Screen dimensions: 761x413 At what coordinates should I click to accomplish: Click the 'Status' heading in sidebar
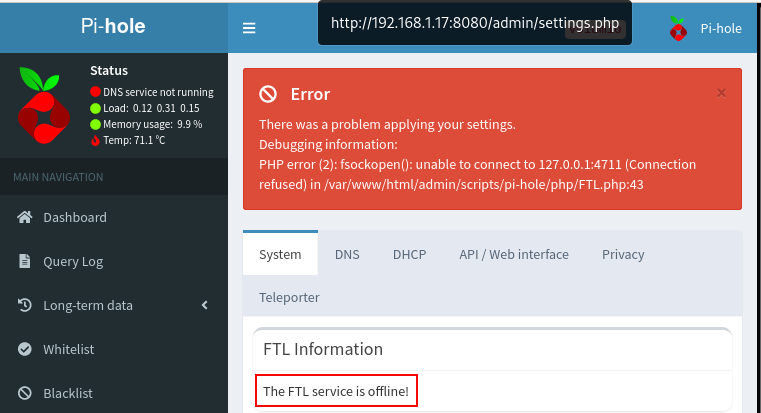click(x=109, y=70)
